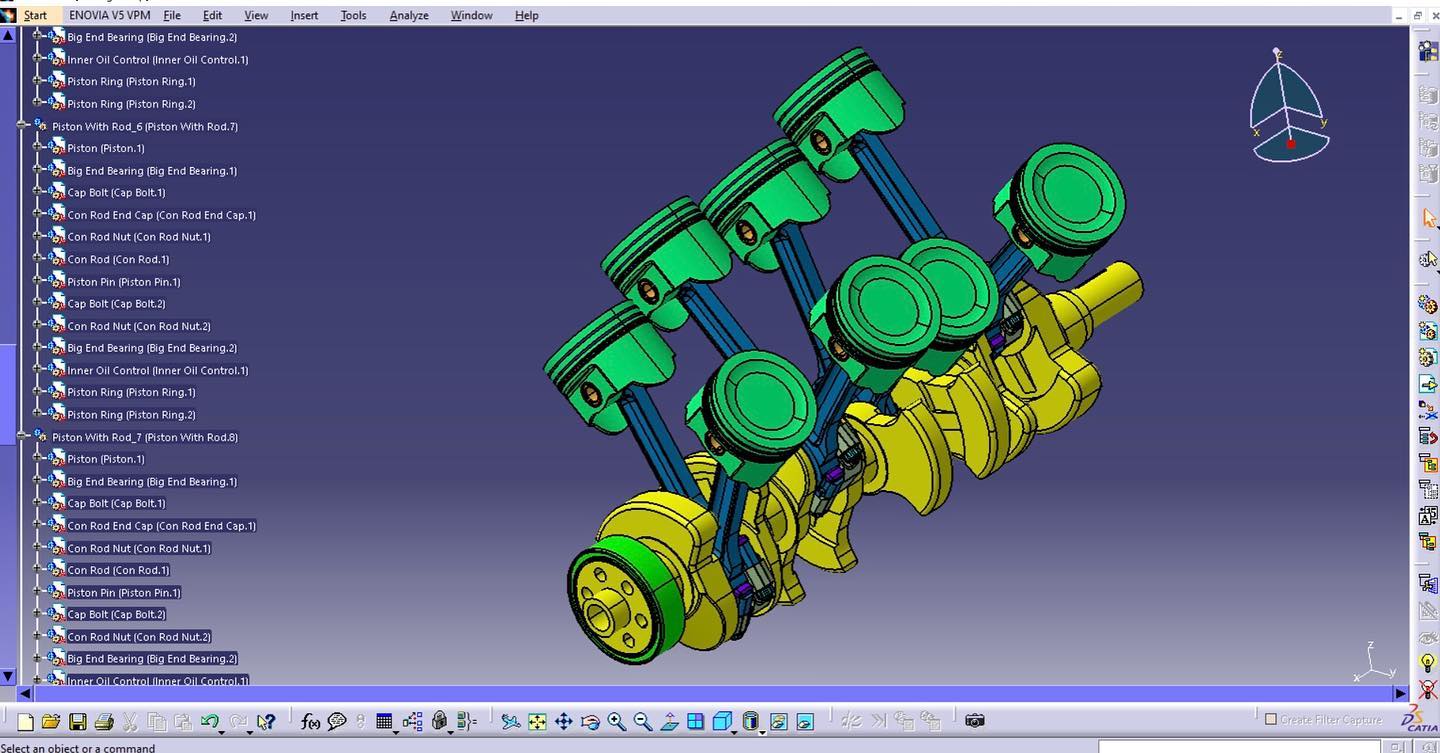Select Inner Oil Control (Inner Oil Control.1) under Rod_6
The image size is (1440, 753).
158,370
